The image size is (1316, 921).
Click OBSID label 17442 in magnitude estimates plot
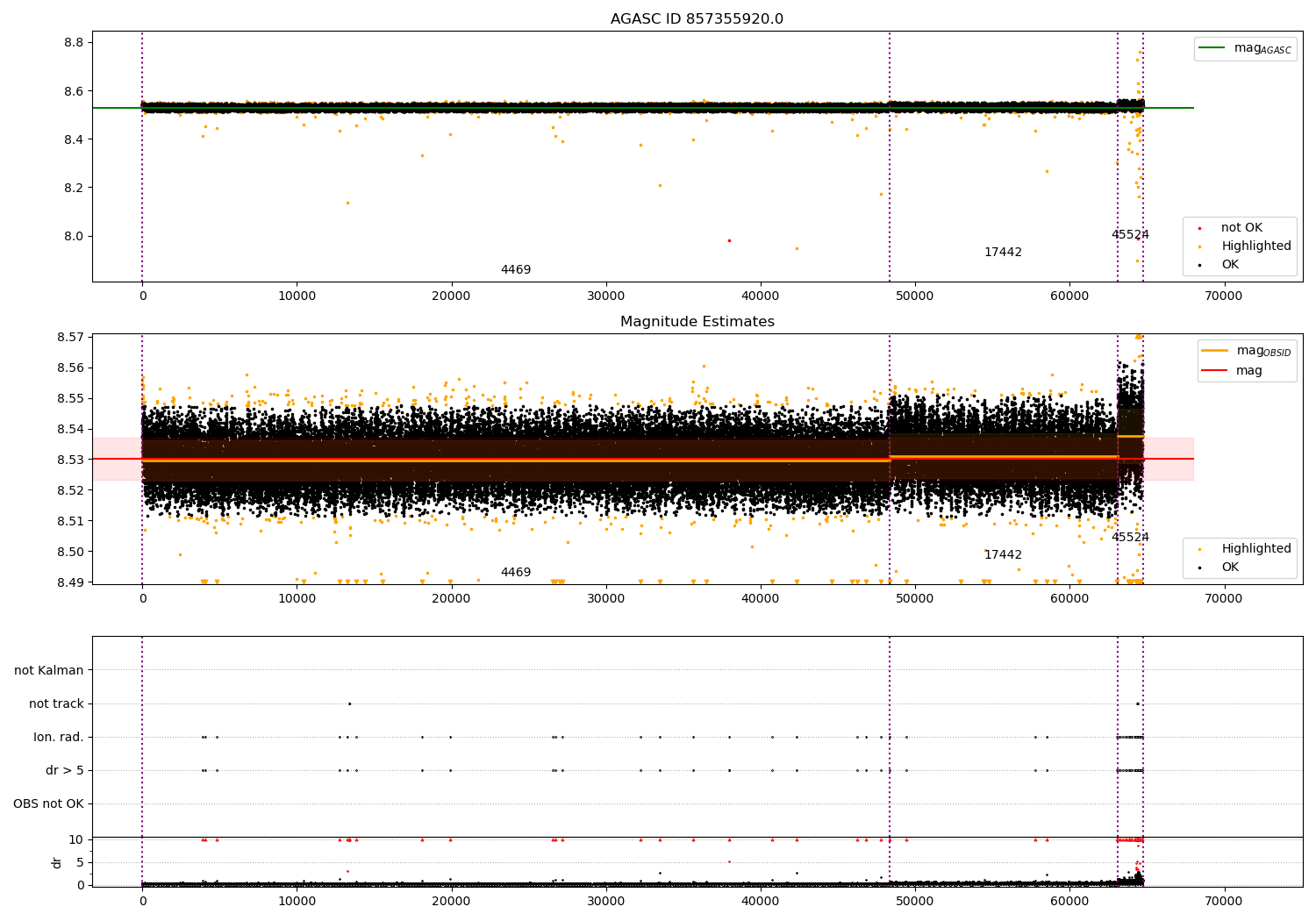point(1003,555)
